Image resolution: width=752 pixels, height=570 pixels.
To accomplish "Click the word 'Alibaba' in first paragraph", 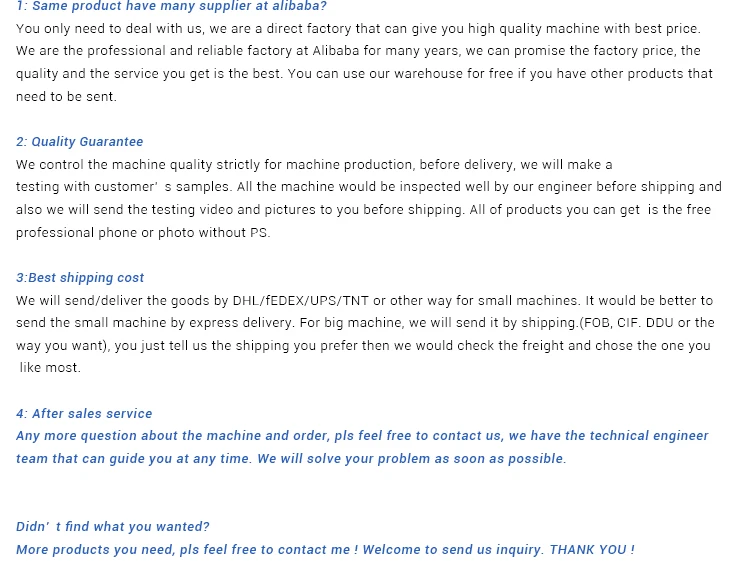I will [336, 51].
